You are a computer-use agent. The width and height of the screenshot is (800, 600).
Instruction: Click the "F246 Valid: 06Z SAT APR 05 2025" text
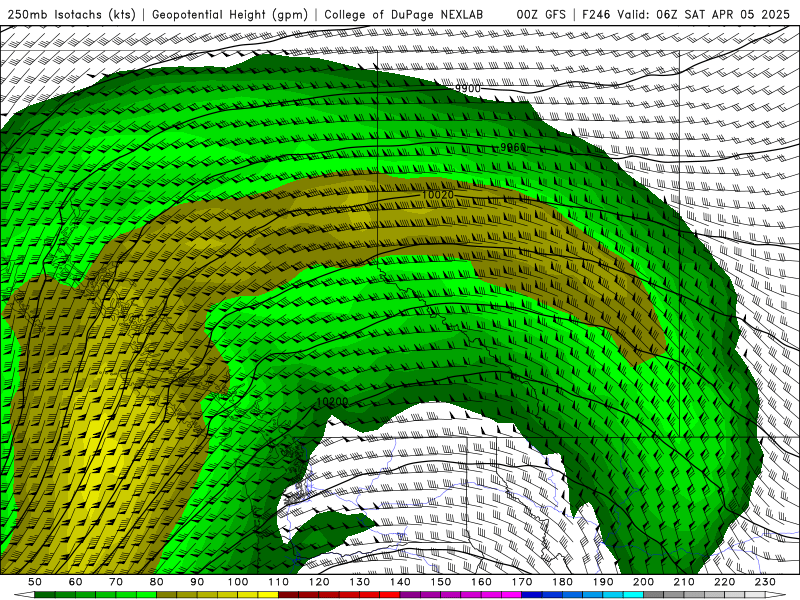[686, 15]
